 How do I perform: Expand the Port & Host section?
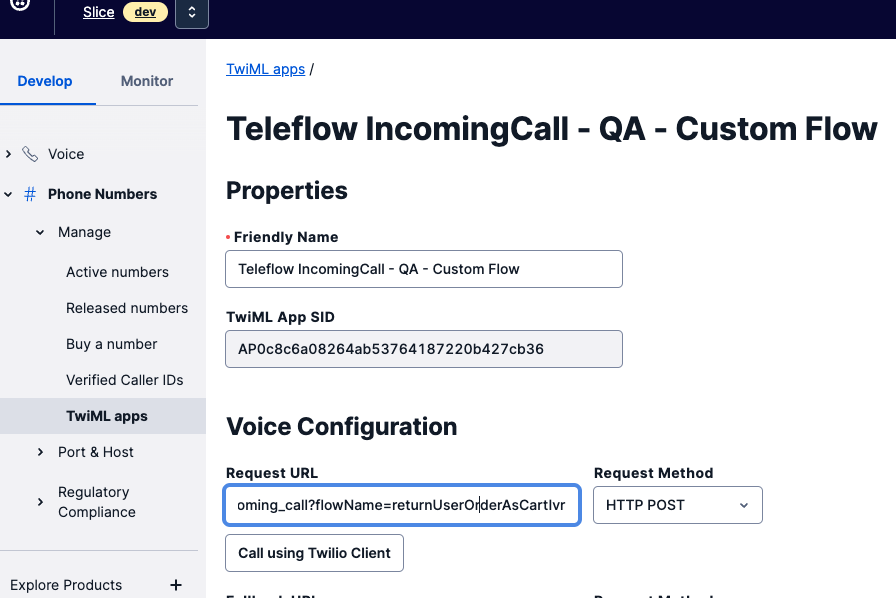(x=40, y=452)
